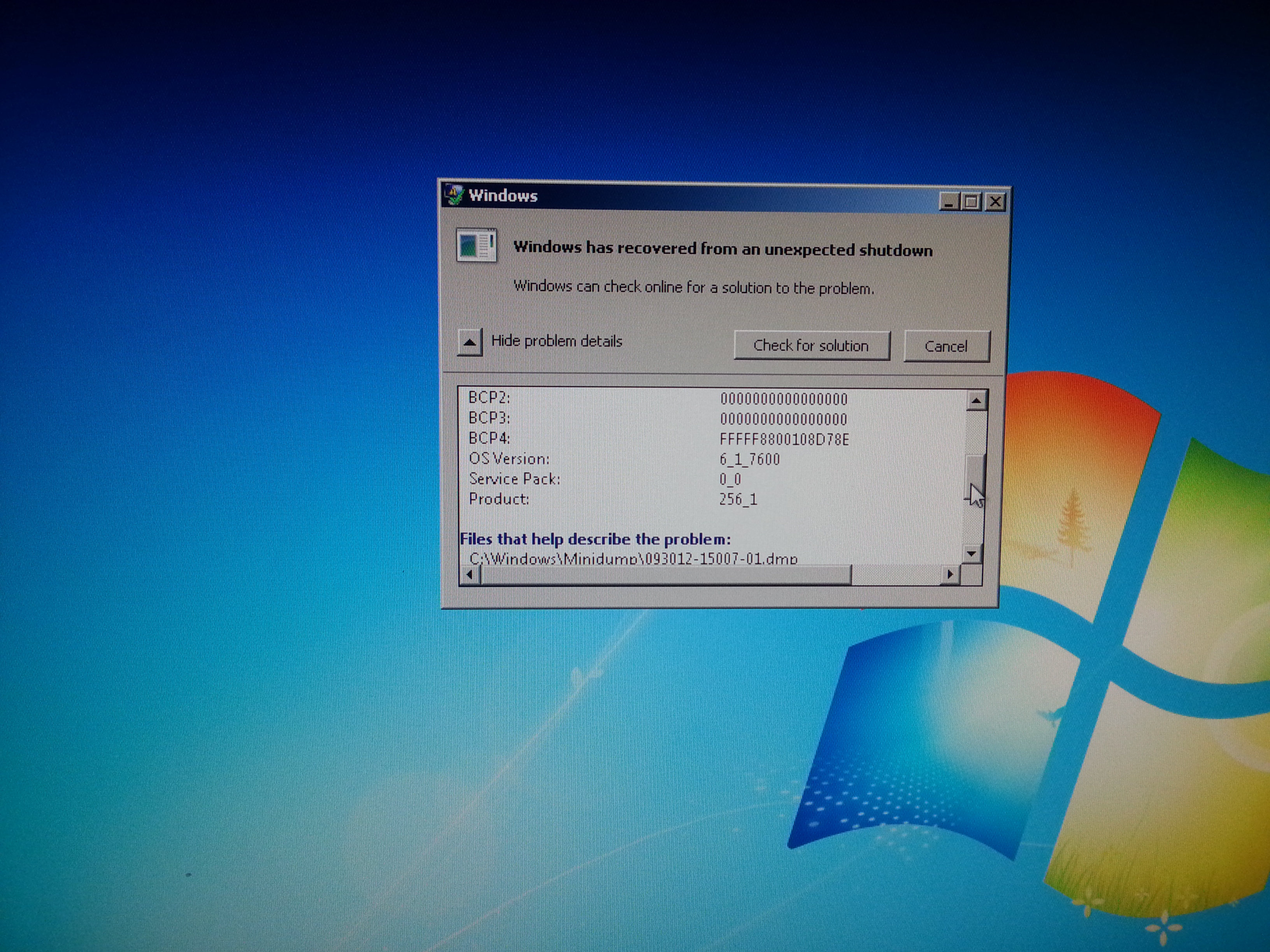Click the BCP2 value of zeros
Image resolution: width=1270 pixels, height=952 pixels.
click(784, 399)
